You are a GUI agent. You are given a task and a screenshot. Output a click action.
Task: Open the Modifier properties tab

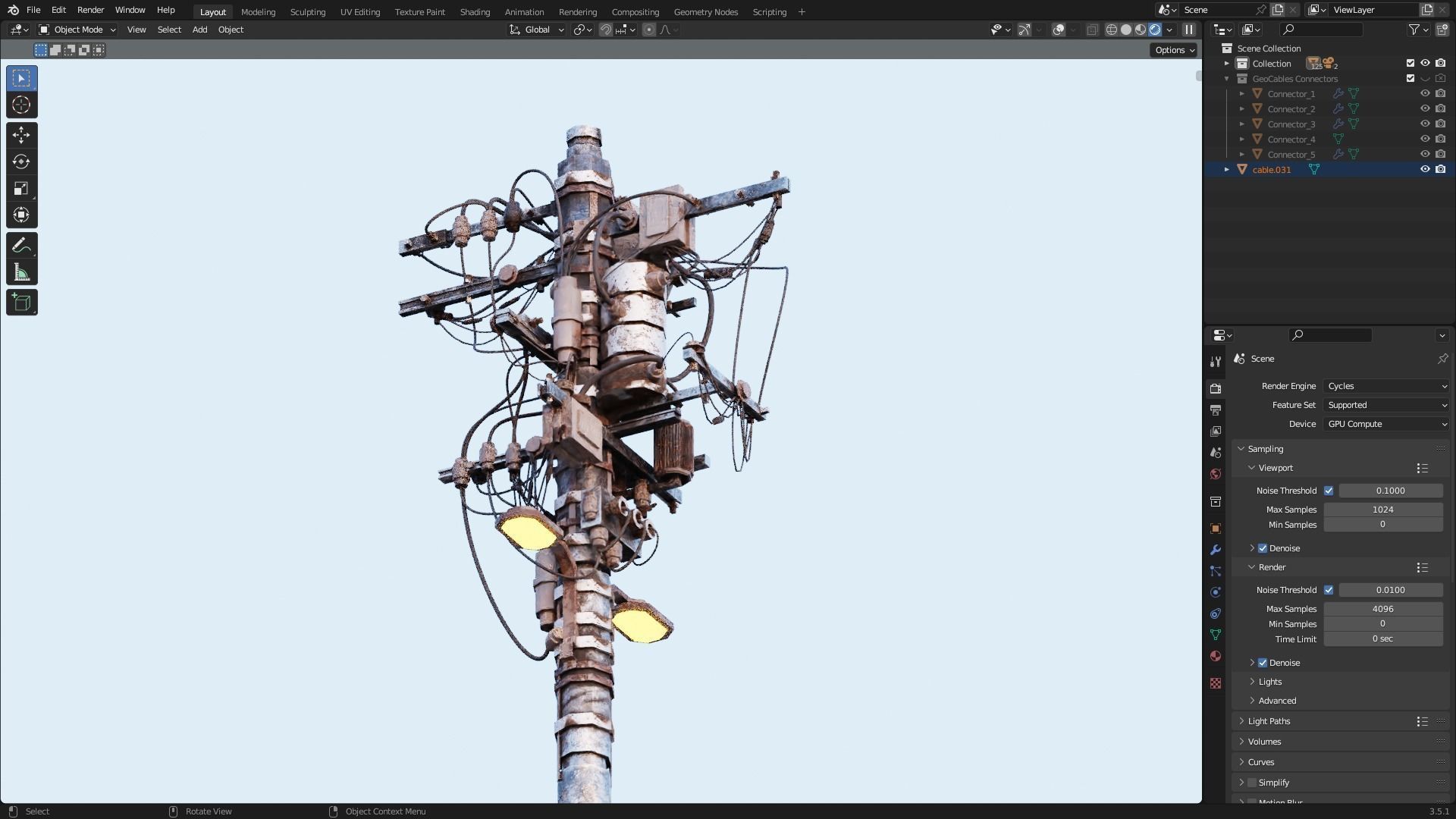point(1216,550)
